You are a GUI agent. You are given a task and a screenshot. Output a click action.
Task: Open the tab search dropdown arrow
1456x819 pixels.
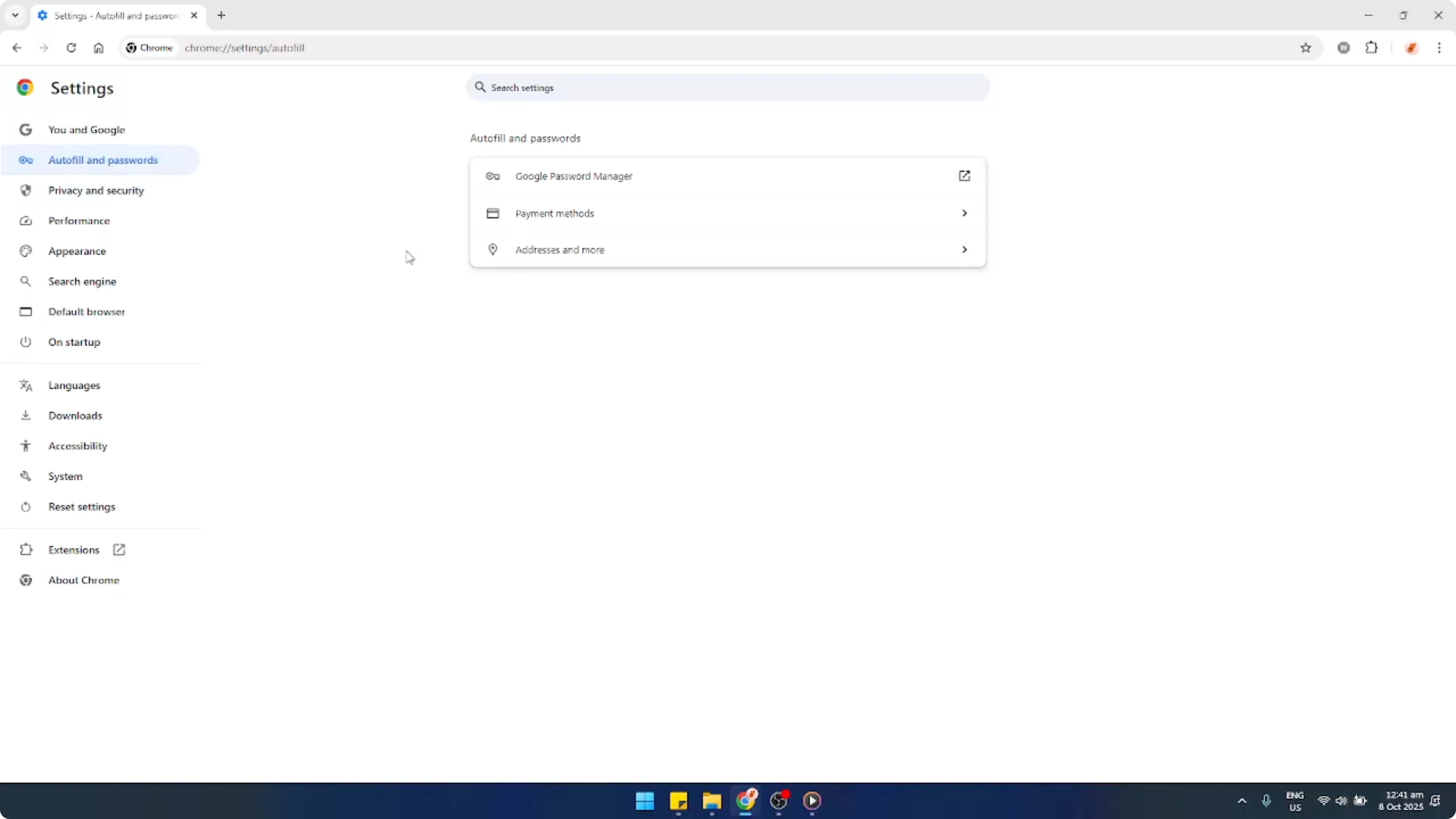pyautogui.click(x=15, y=15)
